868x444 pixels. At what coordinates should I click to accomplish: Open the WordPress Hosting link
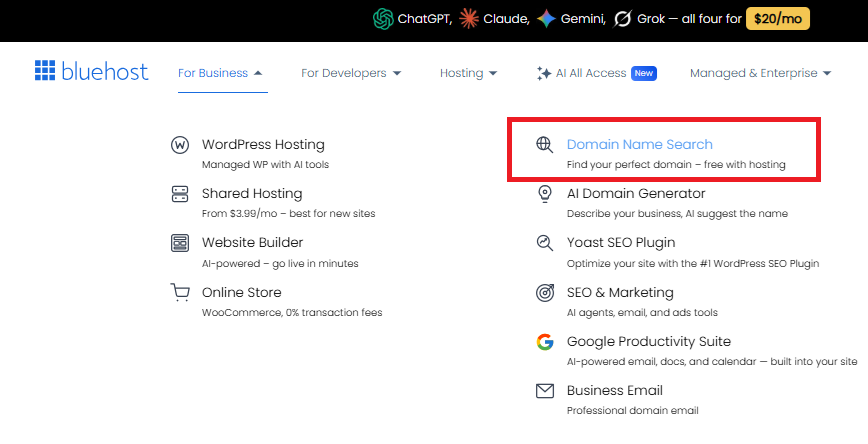(x=263, y=144)
